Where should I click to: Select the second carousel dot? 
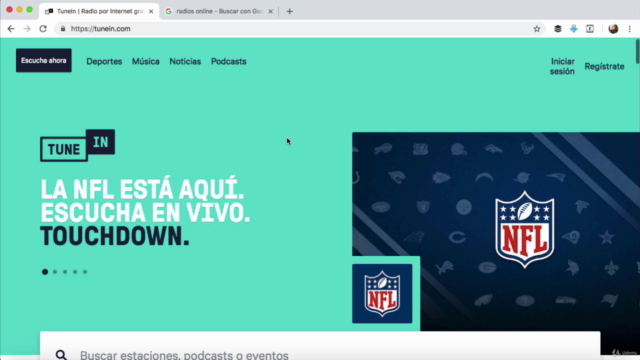pos(55,272)
